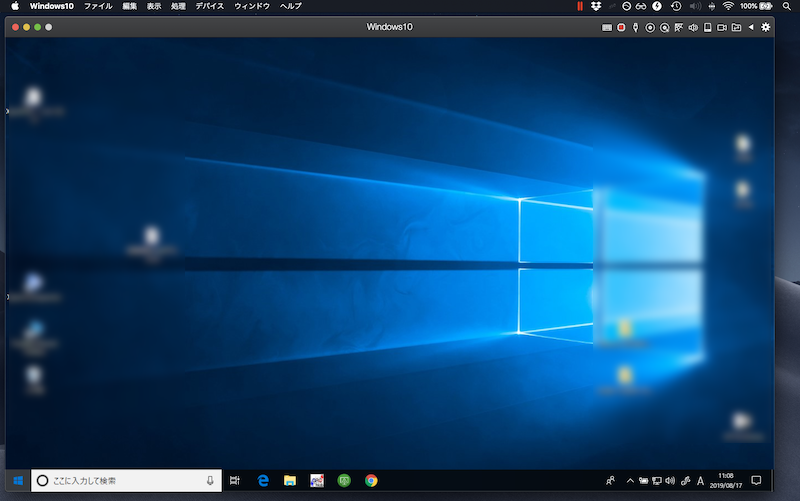Screen dimensions: 800x501
Task: Collapse the Parallels title bar icons arrow
Action: [x=752, y=27]
